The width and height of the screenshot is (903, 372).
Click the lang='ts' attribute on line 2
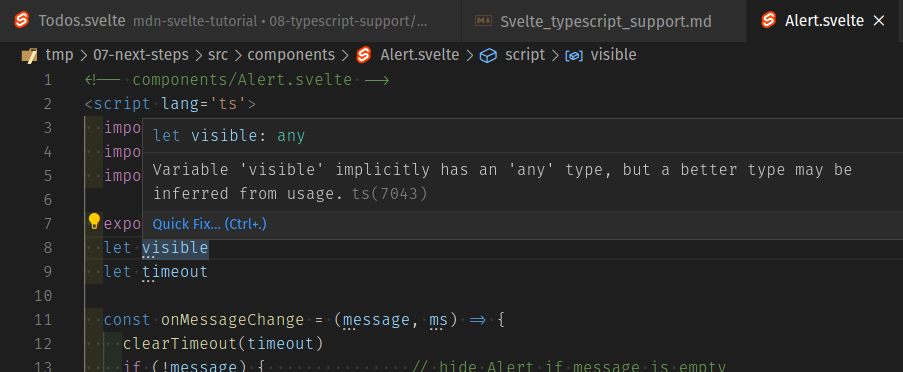tap(204, 104)
